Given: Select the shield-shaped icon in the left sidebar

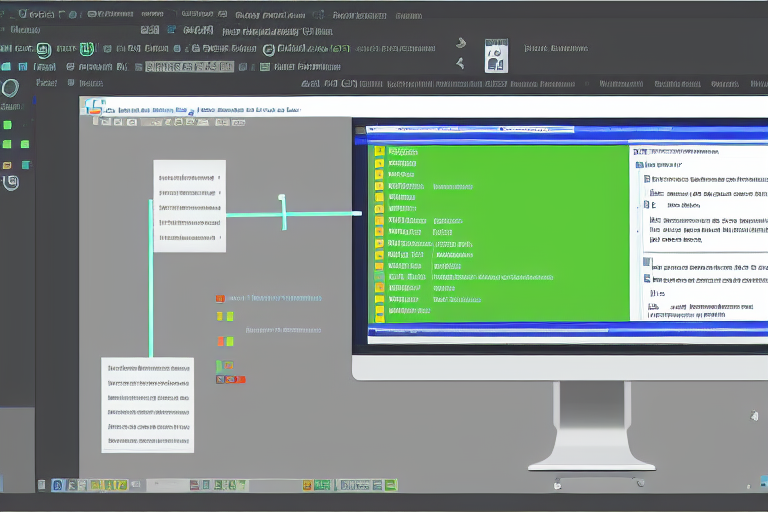Looking at the screenshot, I should pos(11,182).
